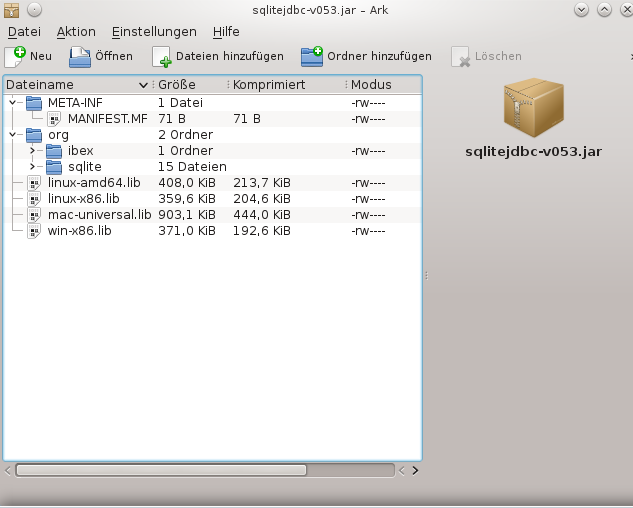This screenshot has height=508, width=633.
Task: Click the win-x86.lib file icon
Action: pyautogui.click(x=34, y=231)
